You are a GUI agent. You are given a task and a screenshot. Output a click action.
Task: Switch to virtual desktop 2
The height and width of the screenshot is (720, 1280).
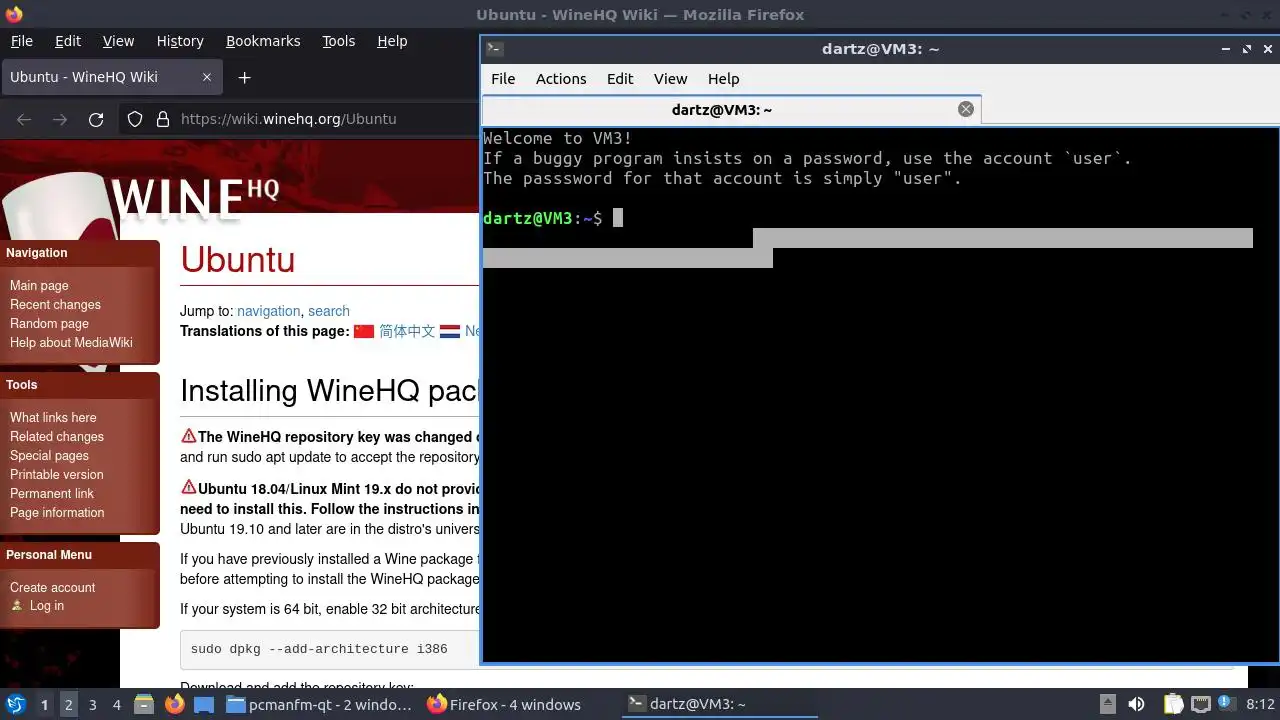(x=68, y=704)
